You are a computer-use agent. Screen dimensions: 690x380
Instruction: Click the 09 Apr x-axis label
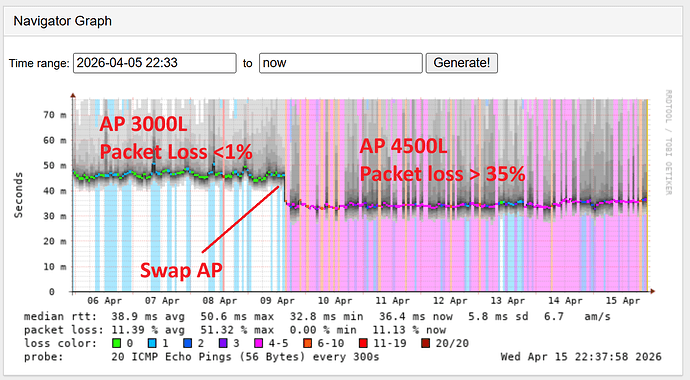[277, 301]
